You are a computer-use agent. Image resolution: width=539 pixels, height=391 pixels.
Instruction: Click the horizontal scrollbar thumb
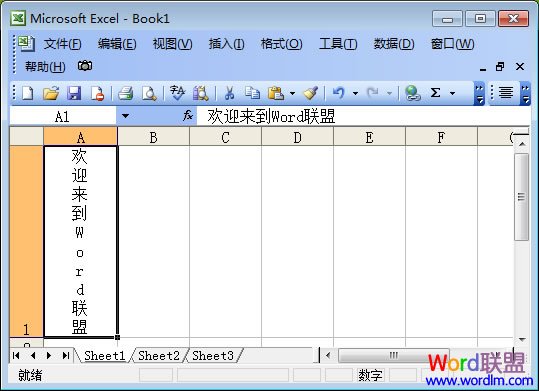click(x=393, y=355)
